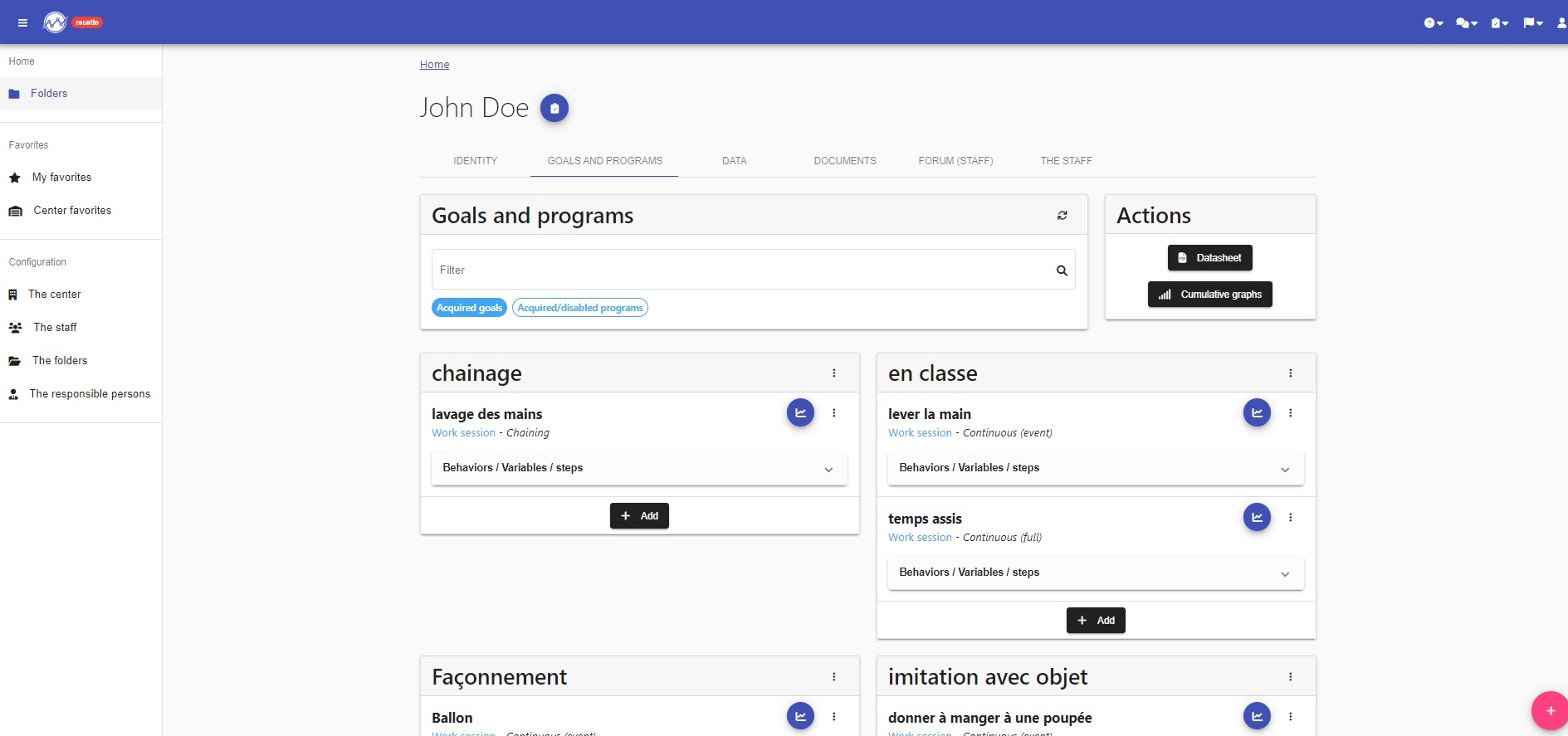Switch to FORUM (STAFF) tab
The image size is (1568, 736).
(955, 161)
